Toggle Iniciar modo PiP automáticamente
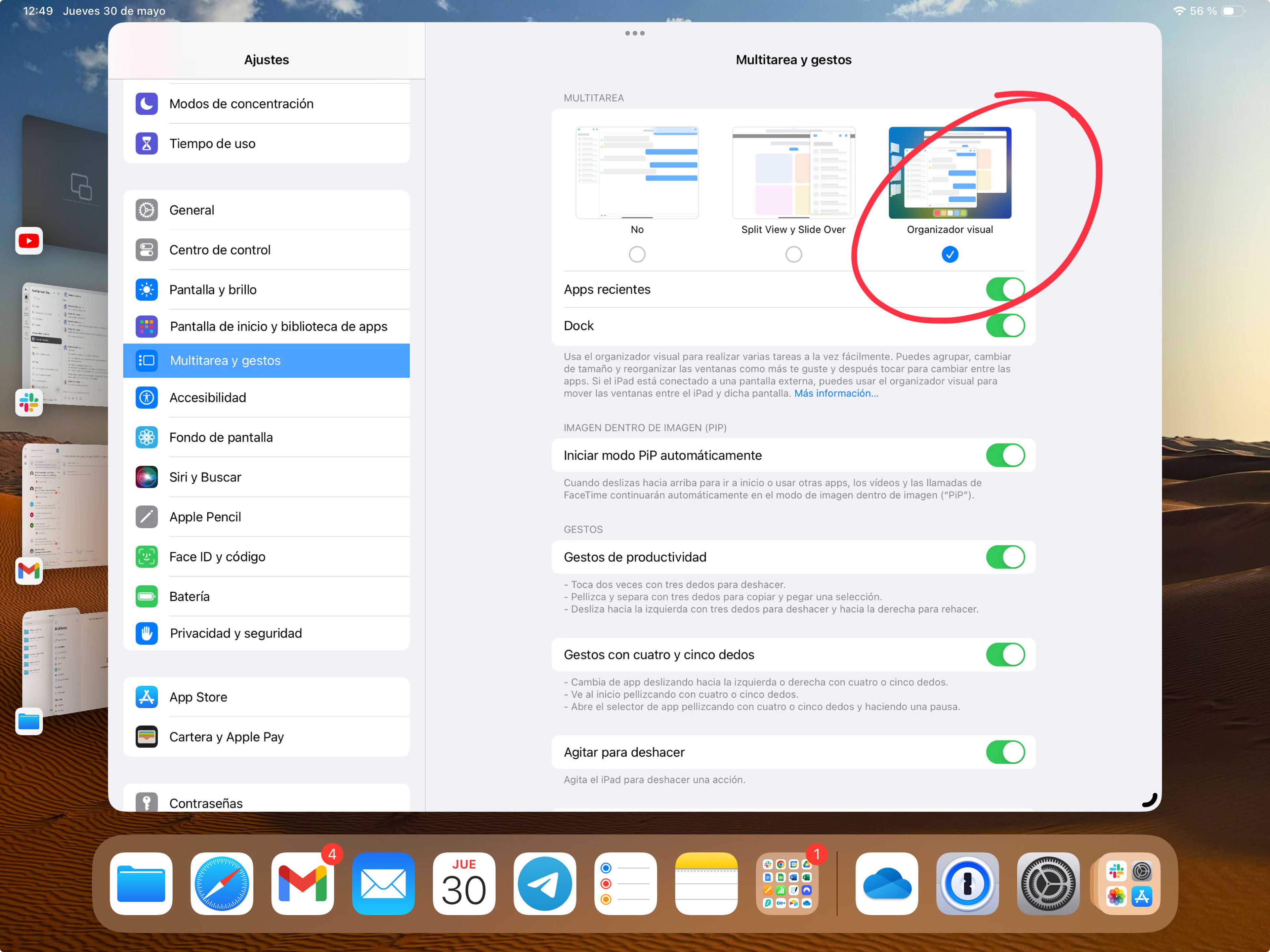Viewport: 1270px width, 952px height. (1005, 455)
